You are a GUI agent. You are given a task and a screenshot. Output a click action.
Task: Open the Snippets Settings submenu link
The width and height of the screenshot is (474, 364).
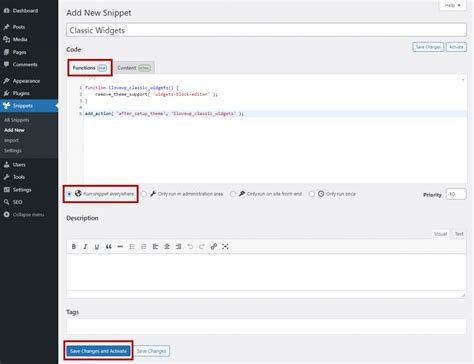click(x=13, y=151)
